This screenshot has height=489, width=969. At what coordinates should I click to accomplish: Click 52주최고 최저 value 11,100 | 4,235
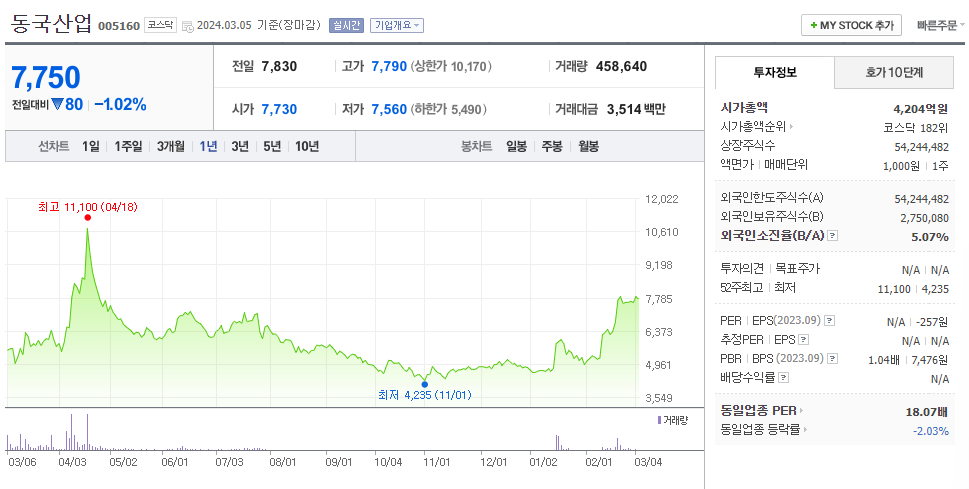[913, 289]
